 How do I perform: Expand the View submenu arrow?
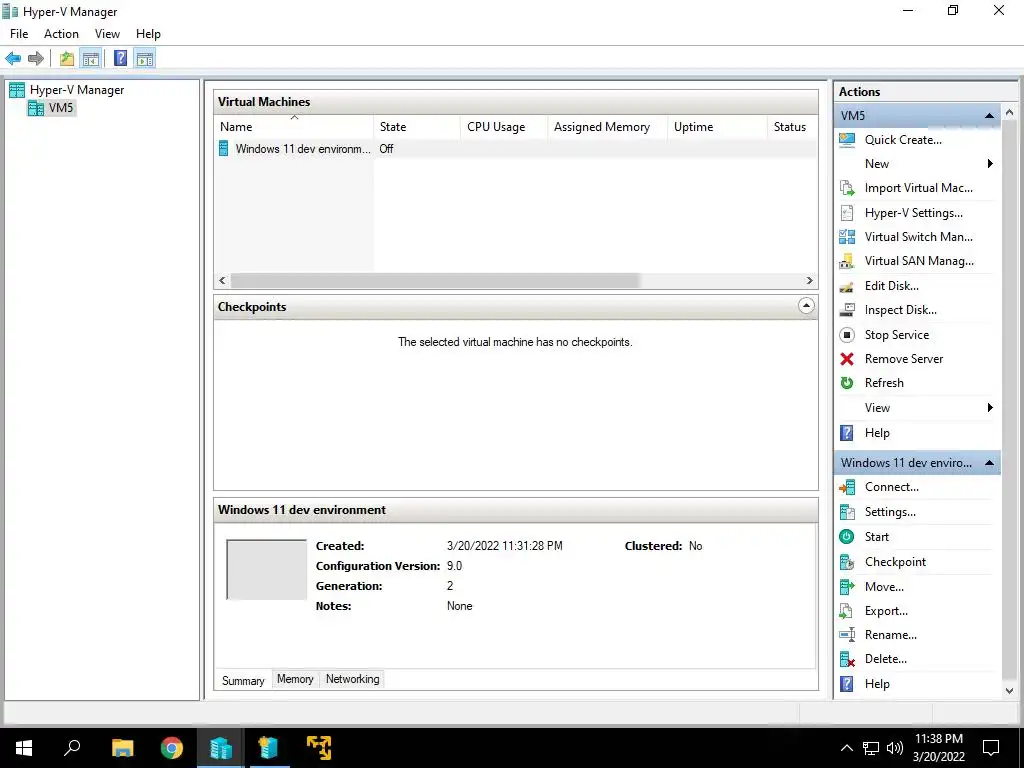click(x=990, y=408)
